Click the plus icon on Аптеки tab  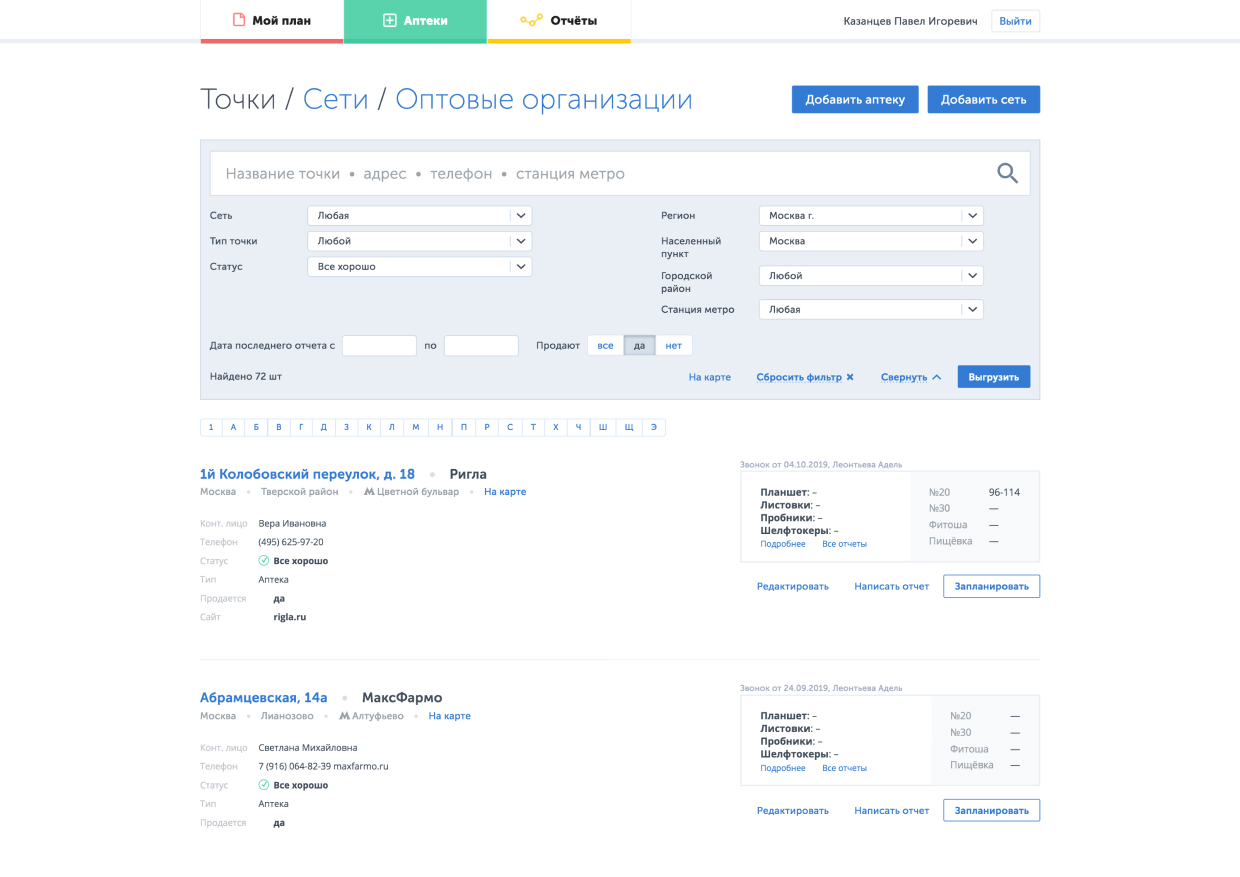390,20
